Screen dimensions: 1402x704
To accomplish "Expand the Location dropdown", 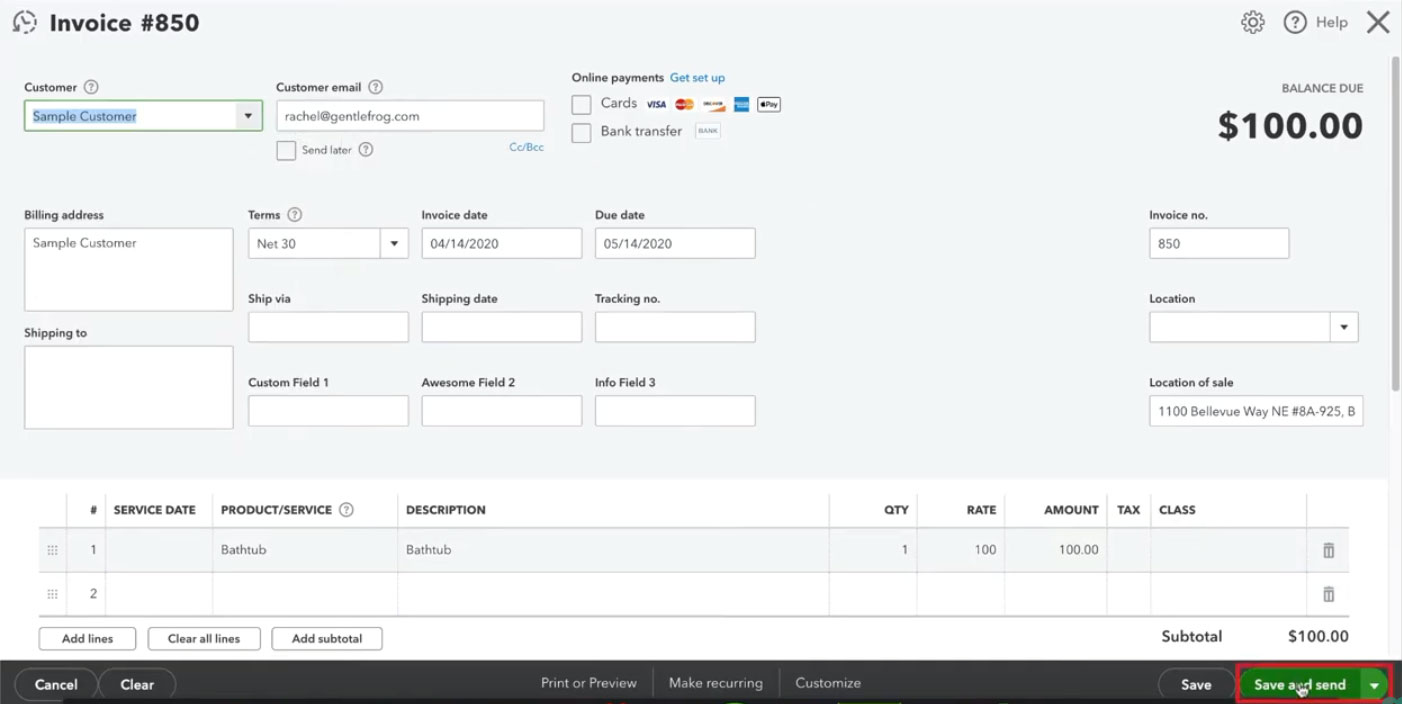I will 1343,327.
